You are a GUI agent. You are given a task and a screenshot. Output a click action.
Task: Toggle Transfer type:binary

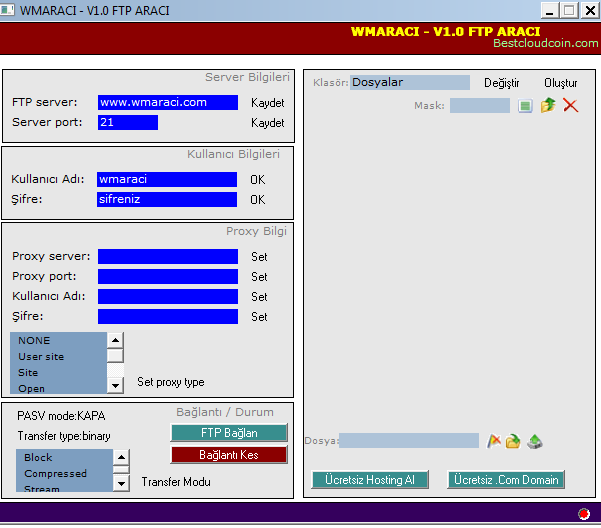pyautogui.click(x=64, y=436)
